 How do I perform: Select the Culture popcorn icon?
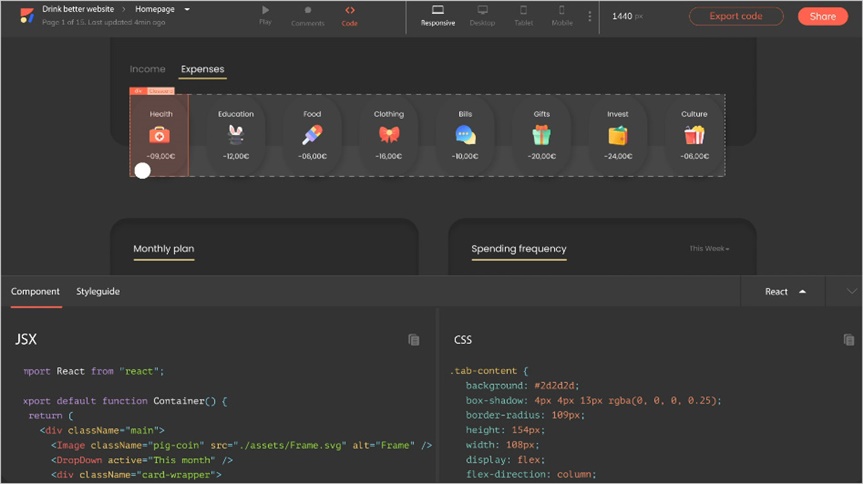694,135
